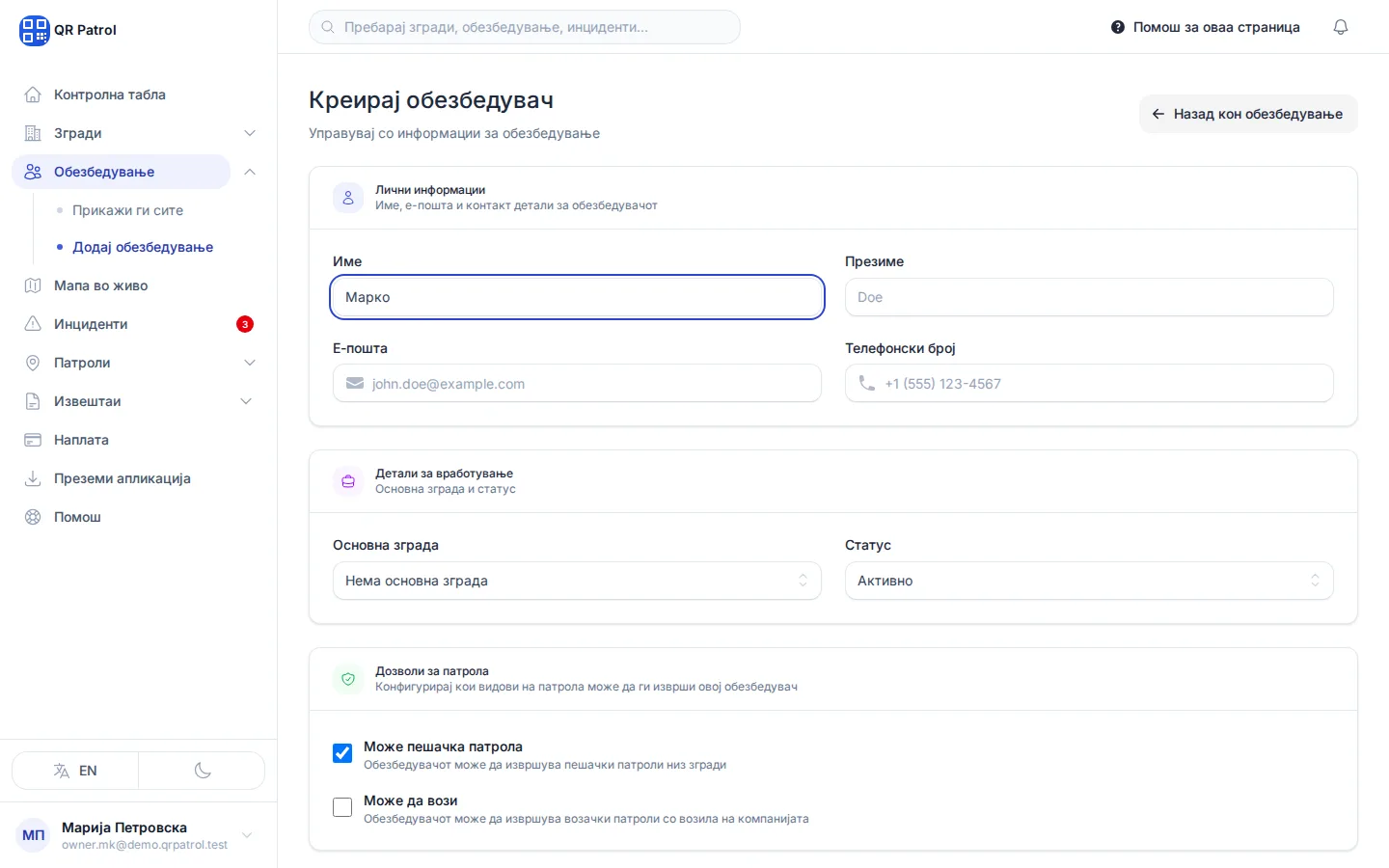The image size is (1389, 868).
Task: Uncheck Може пешачка патрола checkbox
Action: point(342,753)
